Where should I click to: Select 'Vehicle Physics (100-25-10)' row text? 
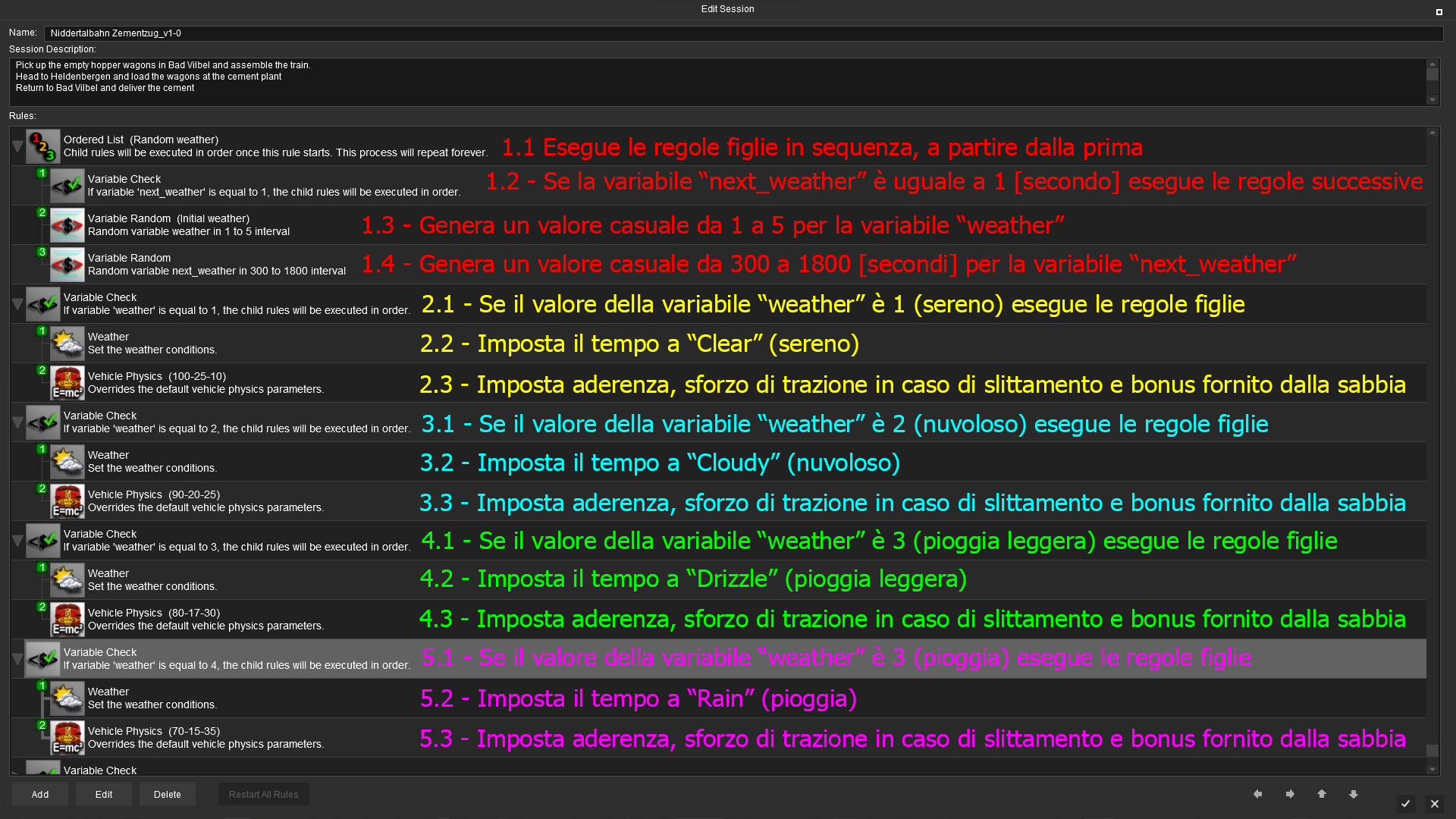pyautogui.click(x=157, y=376)
